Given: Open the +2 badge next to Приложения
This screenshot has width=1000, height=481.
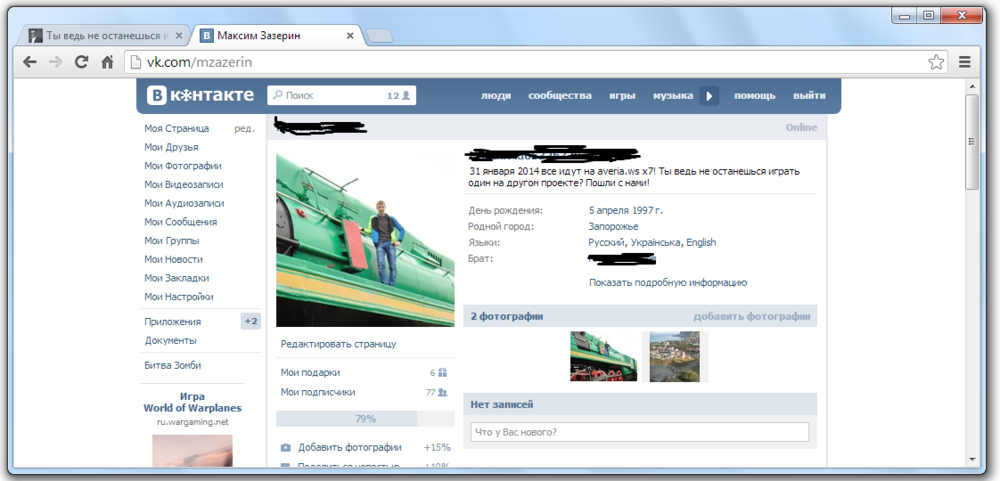Looking at the screenshot, I should tap(250, 322).
